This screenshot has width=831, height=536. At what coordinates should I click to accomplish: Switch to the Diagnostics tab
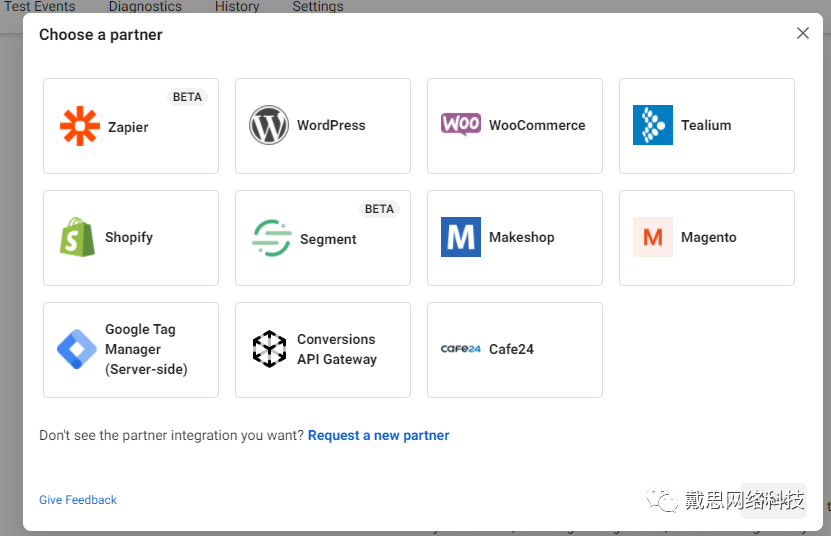[145, 6]
